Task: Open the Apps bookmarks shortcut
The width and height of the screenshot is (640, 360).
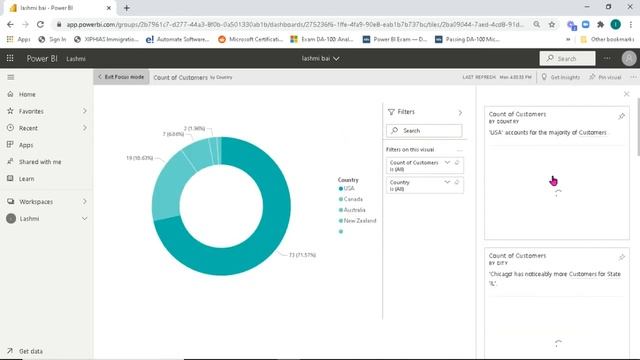Action: pyautogui.click(x=19, y=39)
